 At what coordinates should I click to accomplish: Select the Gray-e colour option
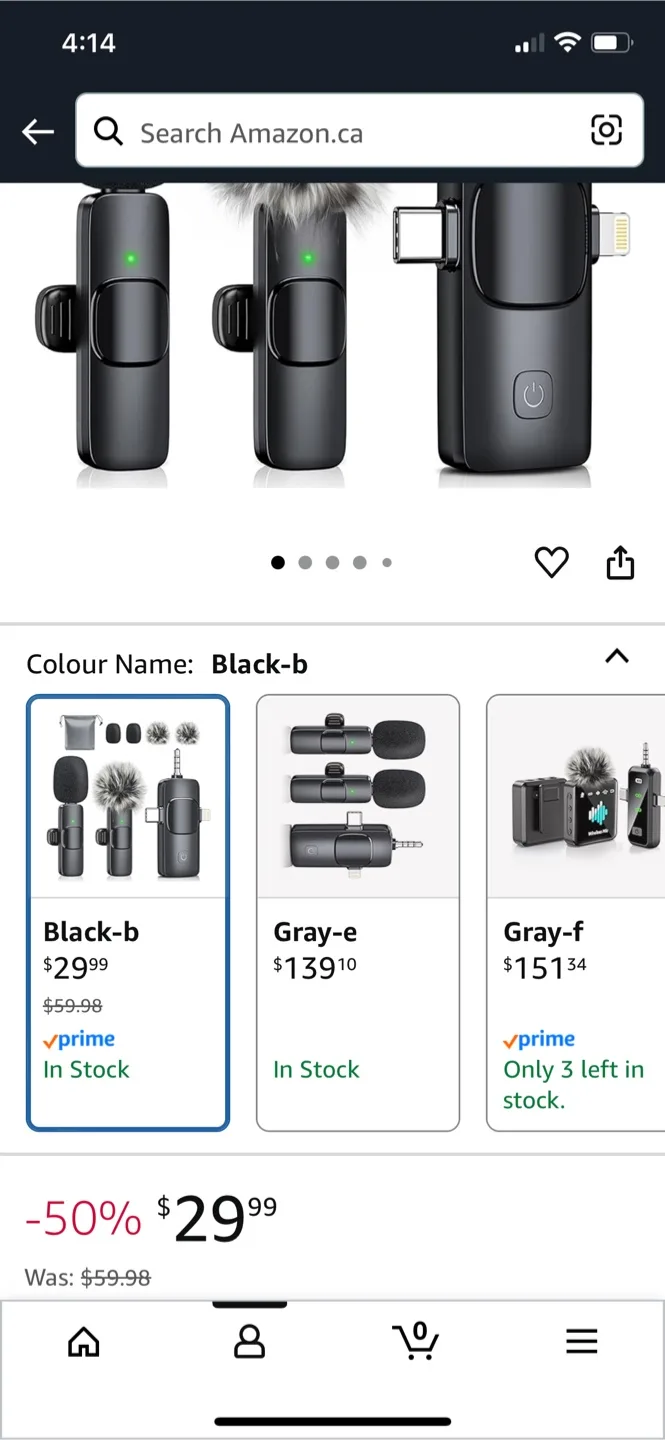pyautogui.click(x=358, y=913)
